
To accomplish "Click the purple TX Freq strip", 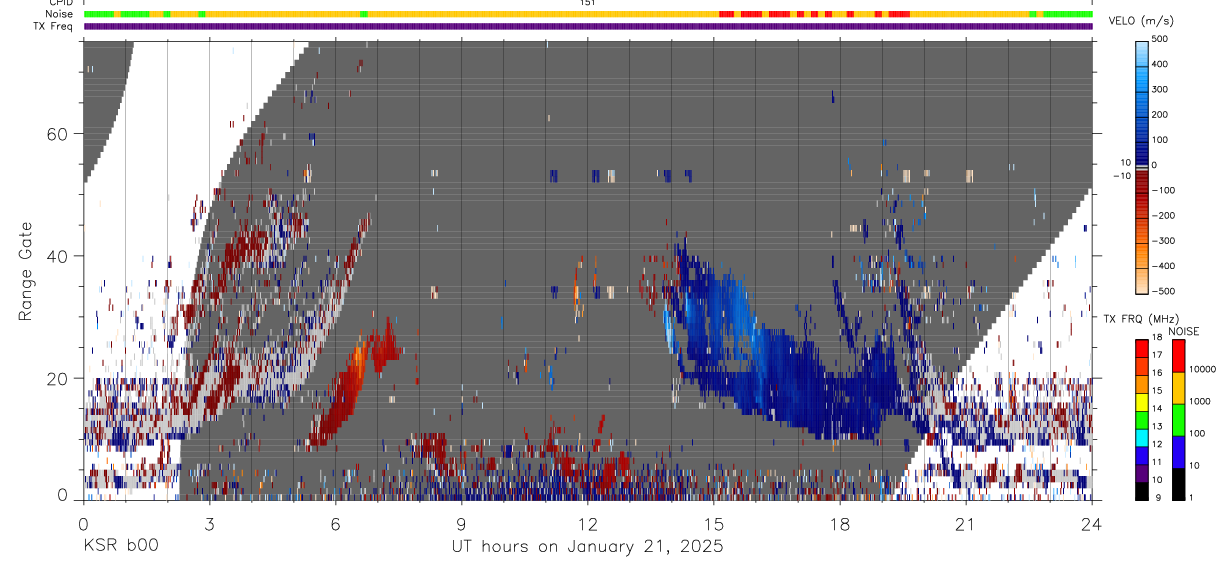I will click(x=588, y=26).
